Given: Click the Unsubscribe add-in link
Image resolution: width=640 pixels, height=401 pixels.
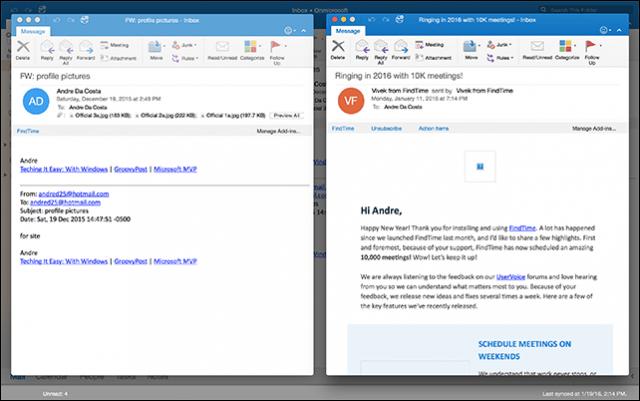Looking at the screenshot, I should coord(386,128).
